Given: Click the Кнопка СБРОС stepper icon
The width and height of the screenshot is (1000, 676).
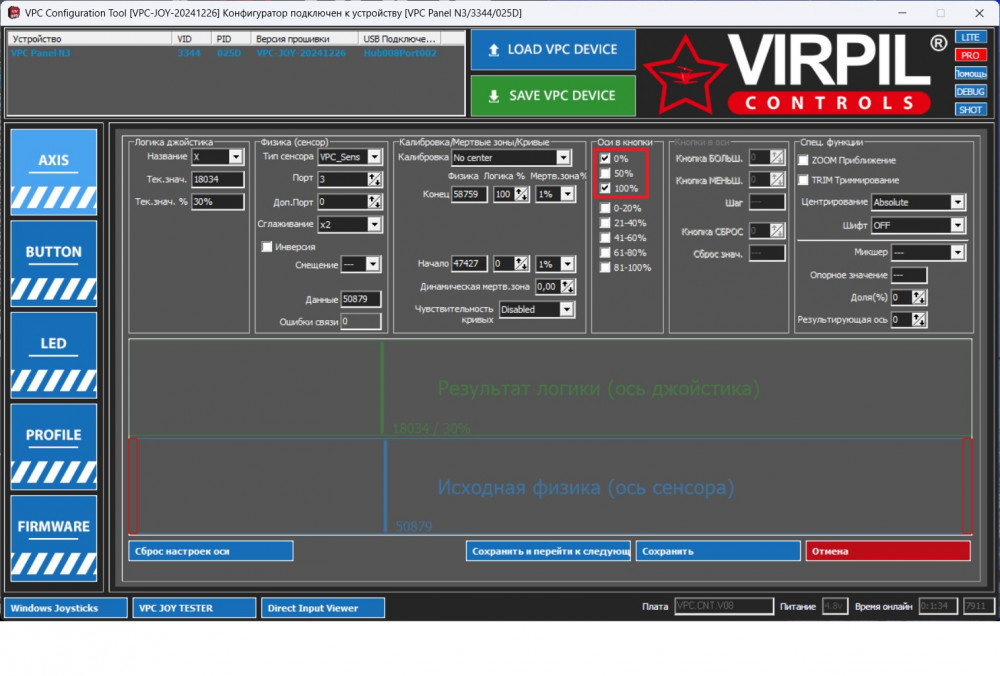Looking at the screenshot, I should (777, 230).
